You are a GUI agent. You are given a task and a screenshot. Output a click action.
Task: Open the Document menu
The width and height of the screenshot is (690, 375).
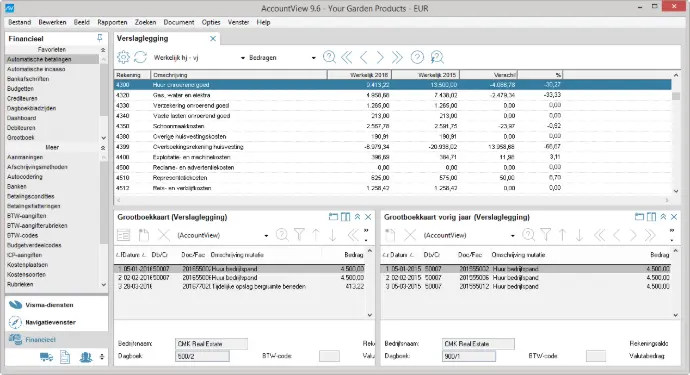click(179, 22)
